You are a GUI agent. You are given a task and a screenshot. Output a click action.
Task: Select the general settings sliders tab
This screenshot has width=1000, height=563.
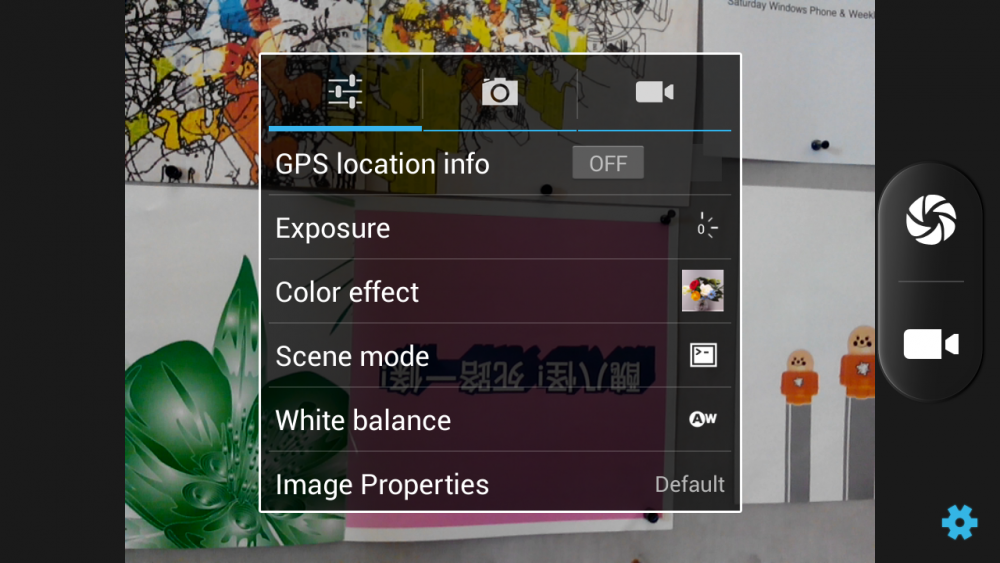pos(345,92)
